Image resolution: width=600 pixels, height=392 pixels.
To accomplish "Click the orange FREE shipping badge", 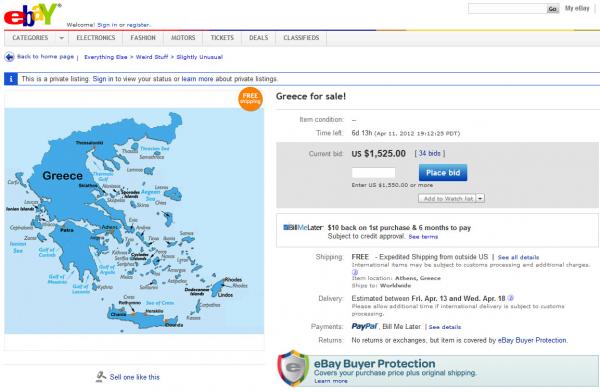I will 250,99.
